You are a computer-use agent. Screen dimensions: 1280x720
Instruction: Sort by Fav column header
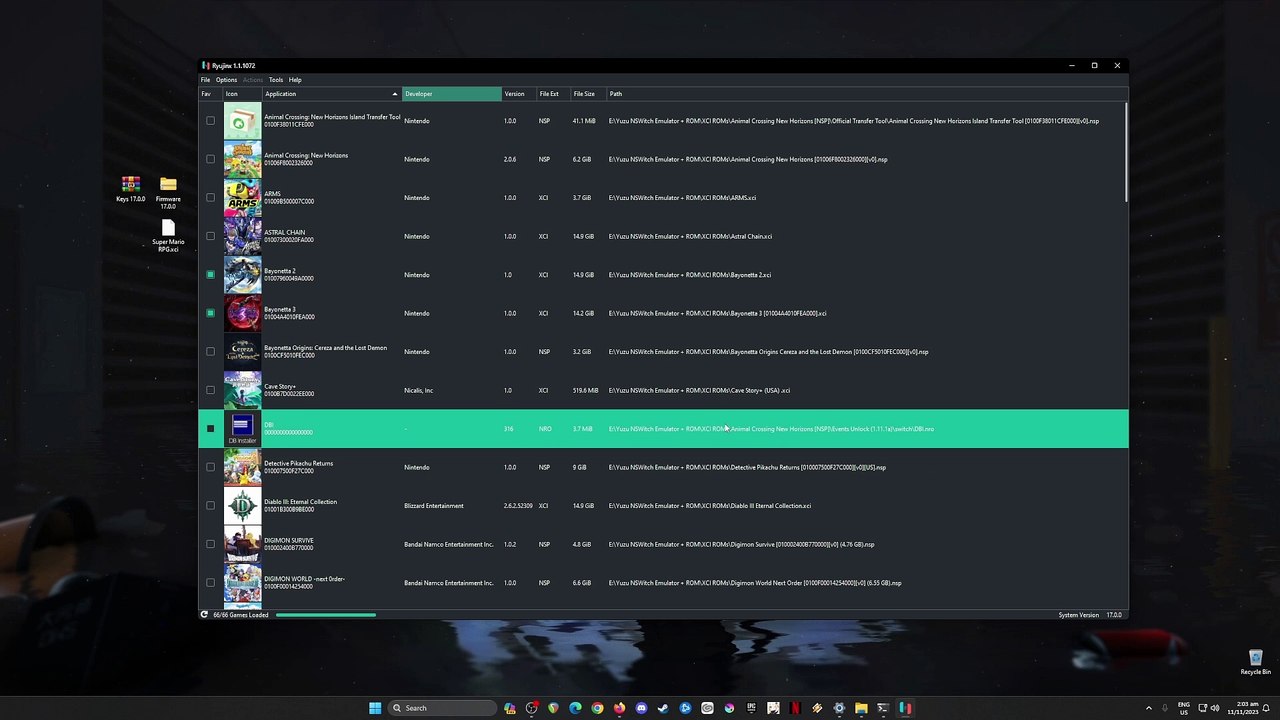point(210,94)
